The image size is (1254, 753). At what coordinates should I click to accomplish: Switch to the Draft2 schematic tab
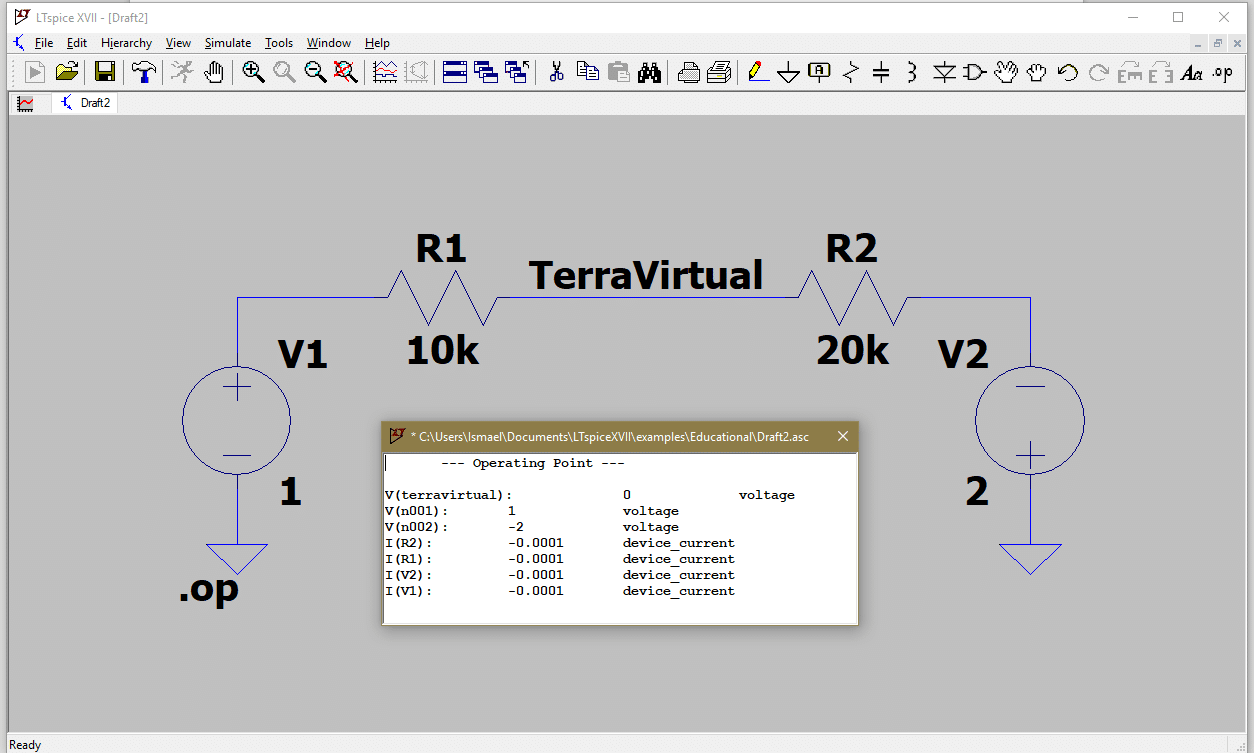tap(86, 103)
